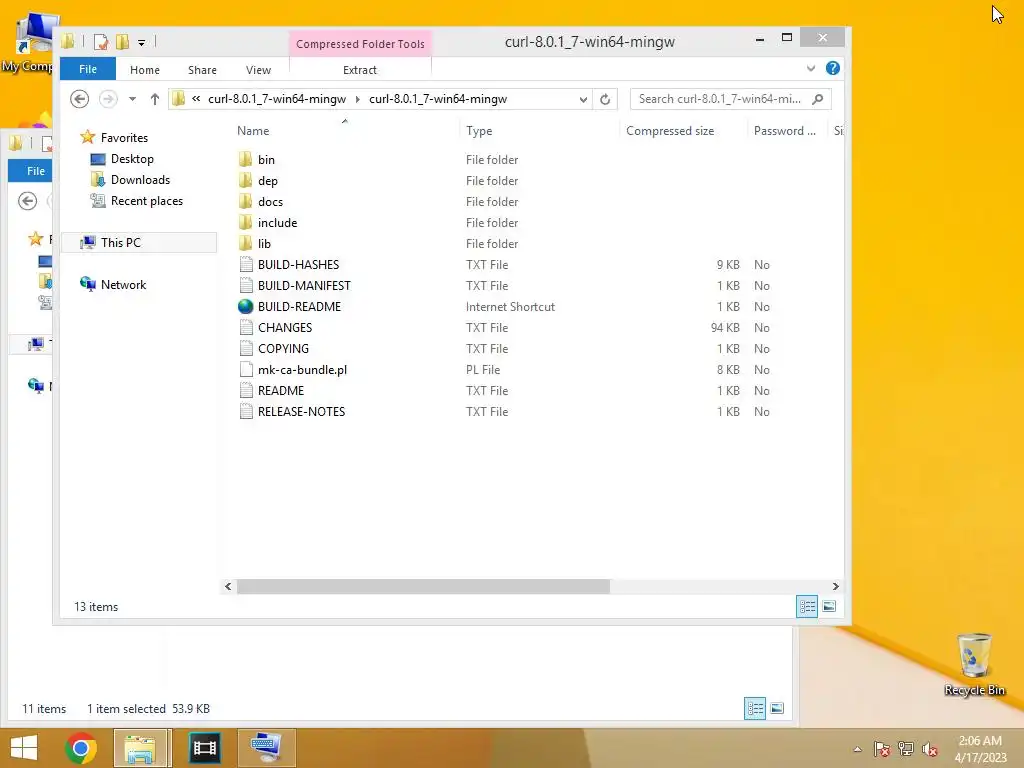
Task: Open the recent locations dropdown arrow
Action: click(x=133, y=99)
